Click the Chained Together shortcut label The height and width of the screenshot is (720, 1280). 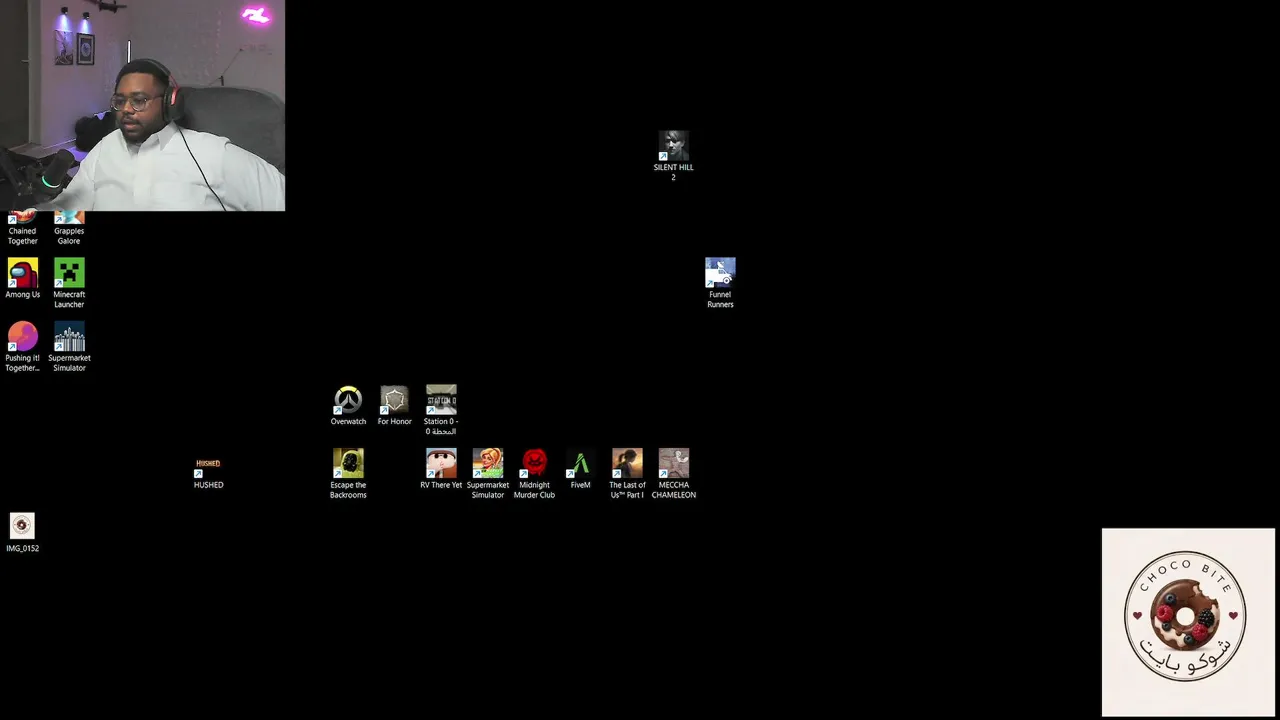pyautogui.click(x=22, y=236)
